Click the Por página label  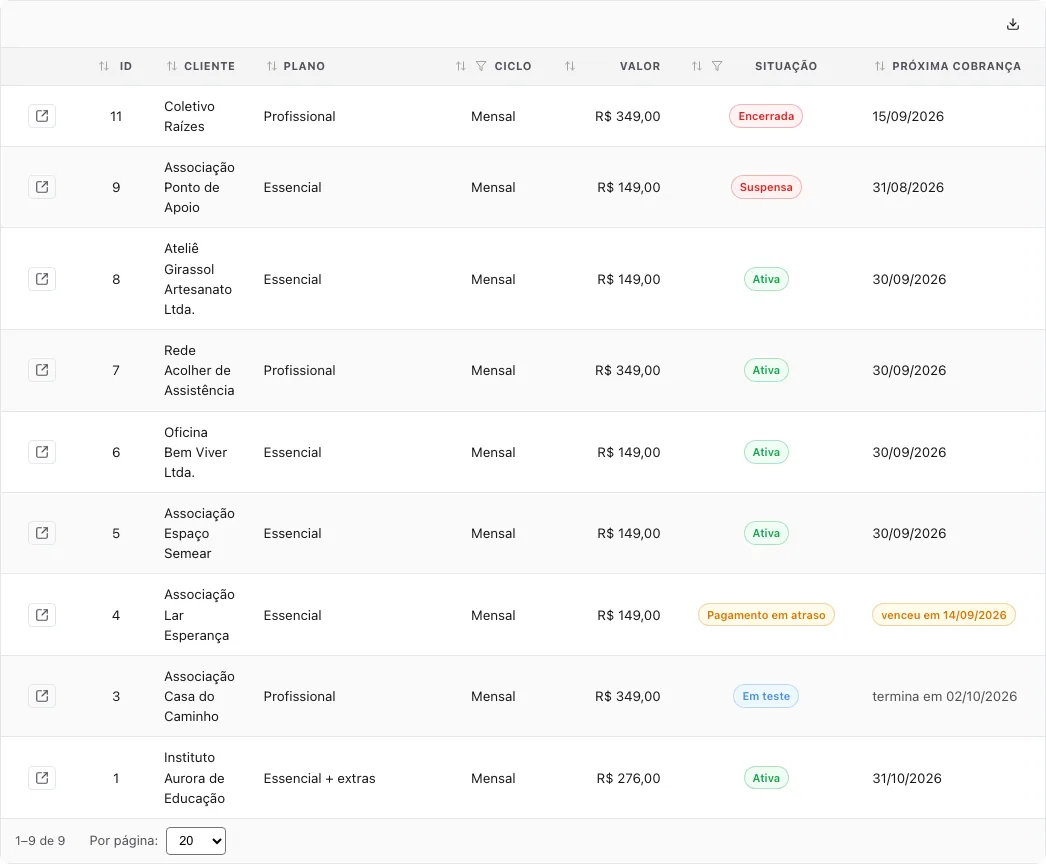coord(123,841)
